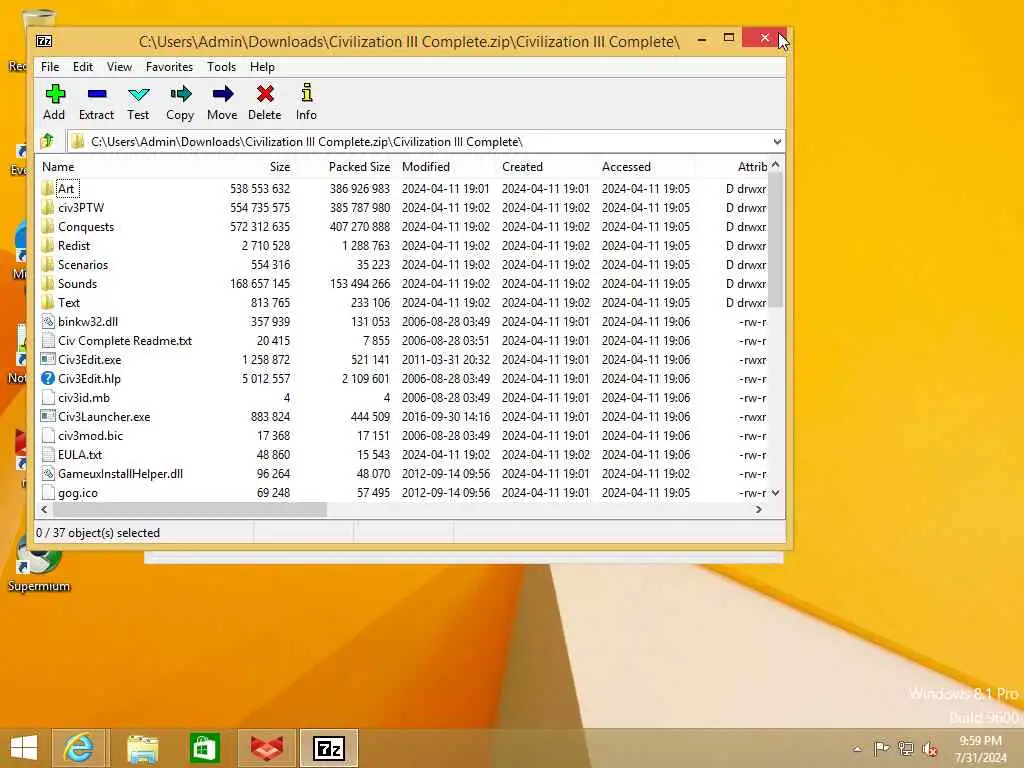Sort by the Name column header
This screenshot has width=1024, height=768.
click(59, 167)
